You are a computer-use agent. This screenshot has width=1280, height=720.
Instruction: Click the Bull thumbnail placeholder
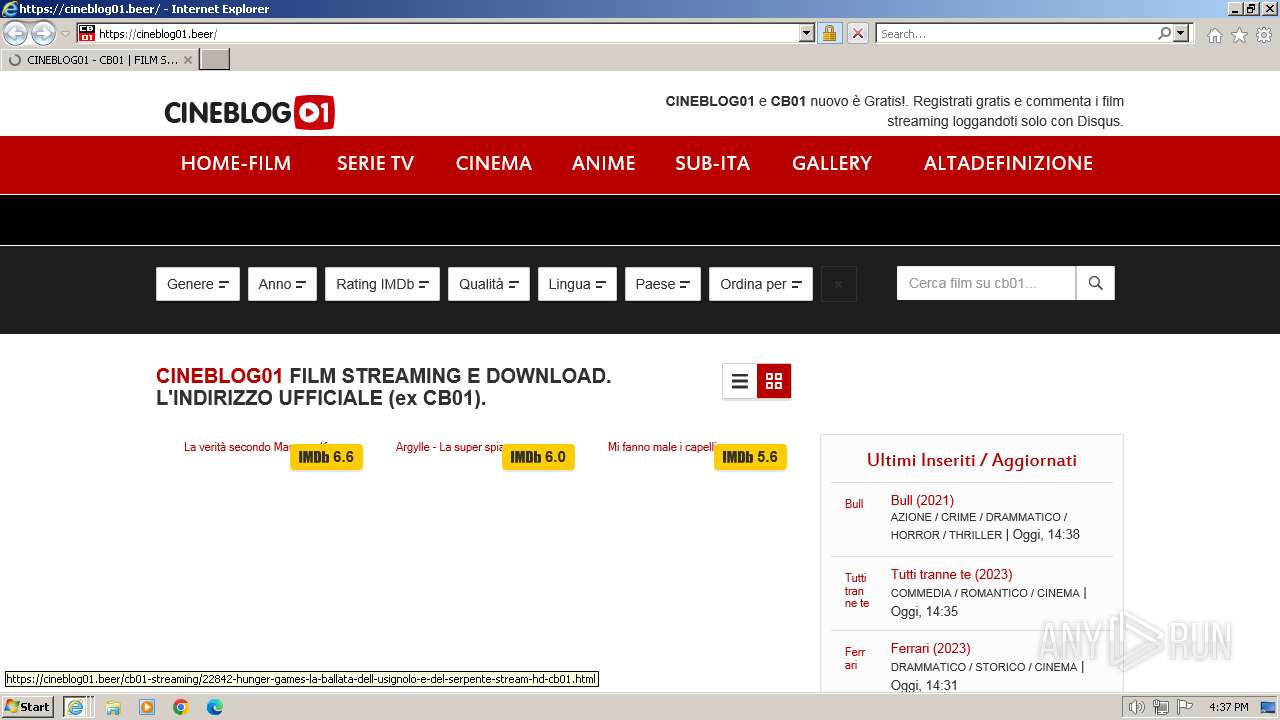pos(854,504)
